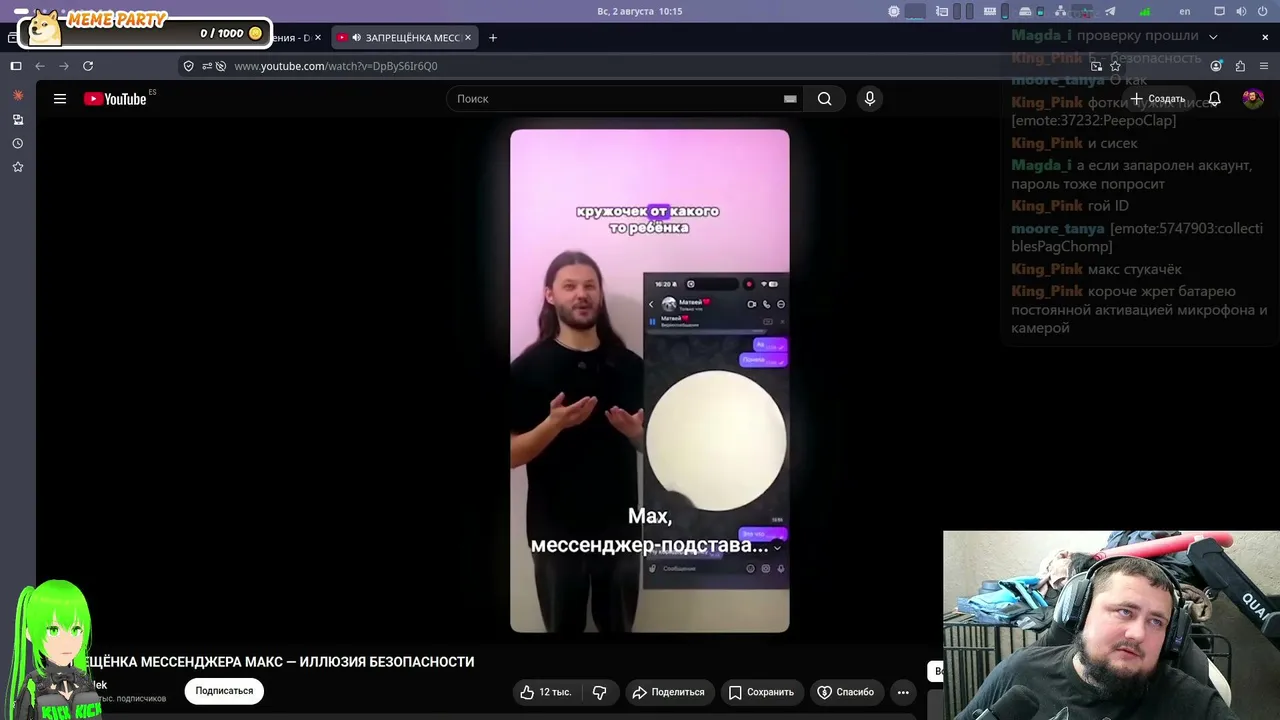Go forward in browser history
The image size is (1280, 720).
tap(64, 66)
